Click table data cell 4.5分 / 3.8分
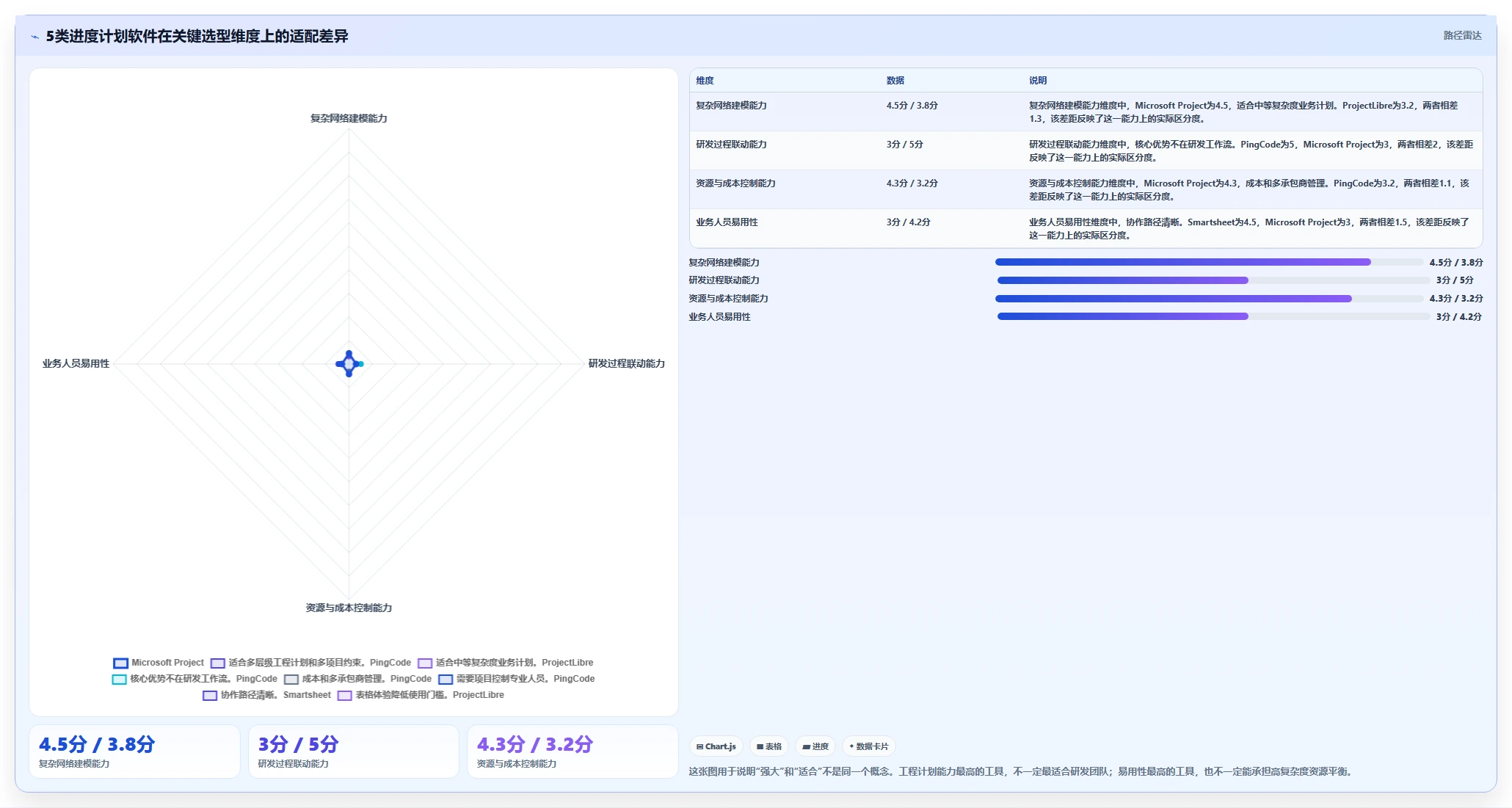The height and width of the screenshot is (808, 1512). coord(912,106)
